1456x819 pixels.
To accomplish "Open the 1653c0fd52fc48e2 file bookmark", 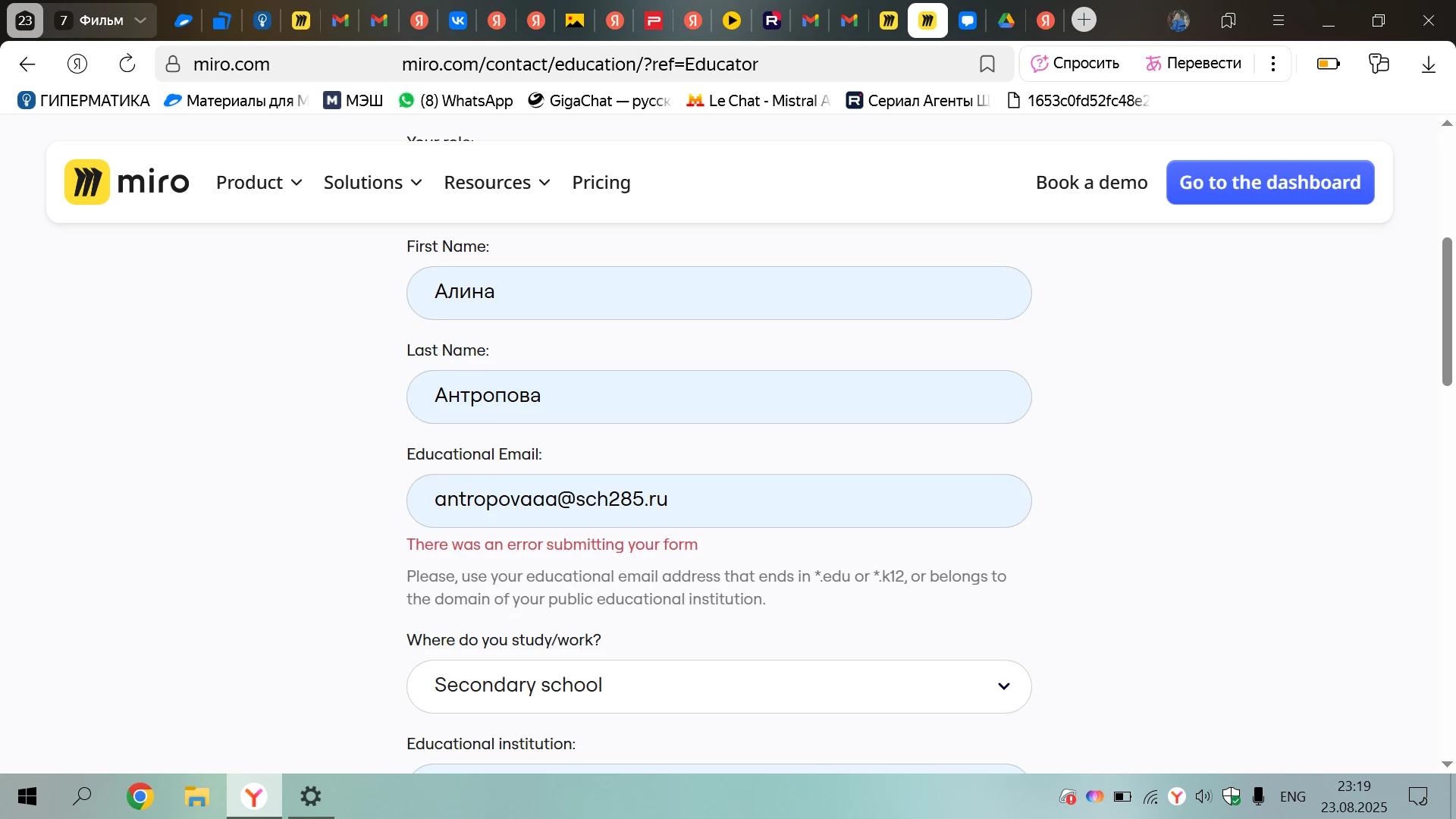I will (x=1078, y=101).
